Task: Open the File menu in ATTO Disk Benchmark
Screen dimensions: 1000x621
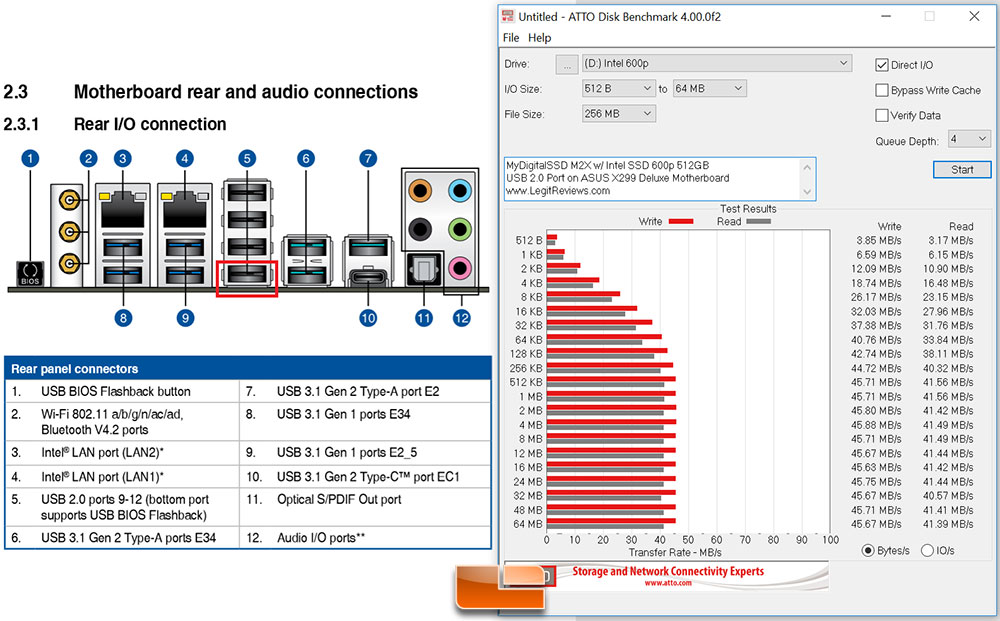Action: coord(511,38)
